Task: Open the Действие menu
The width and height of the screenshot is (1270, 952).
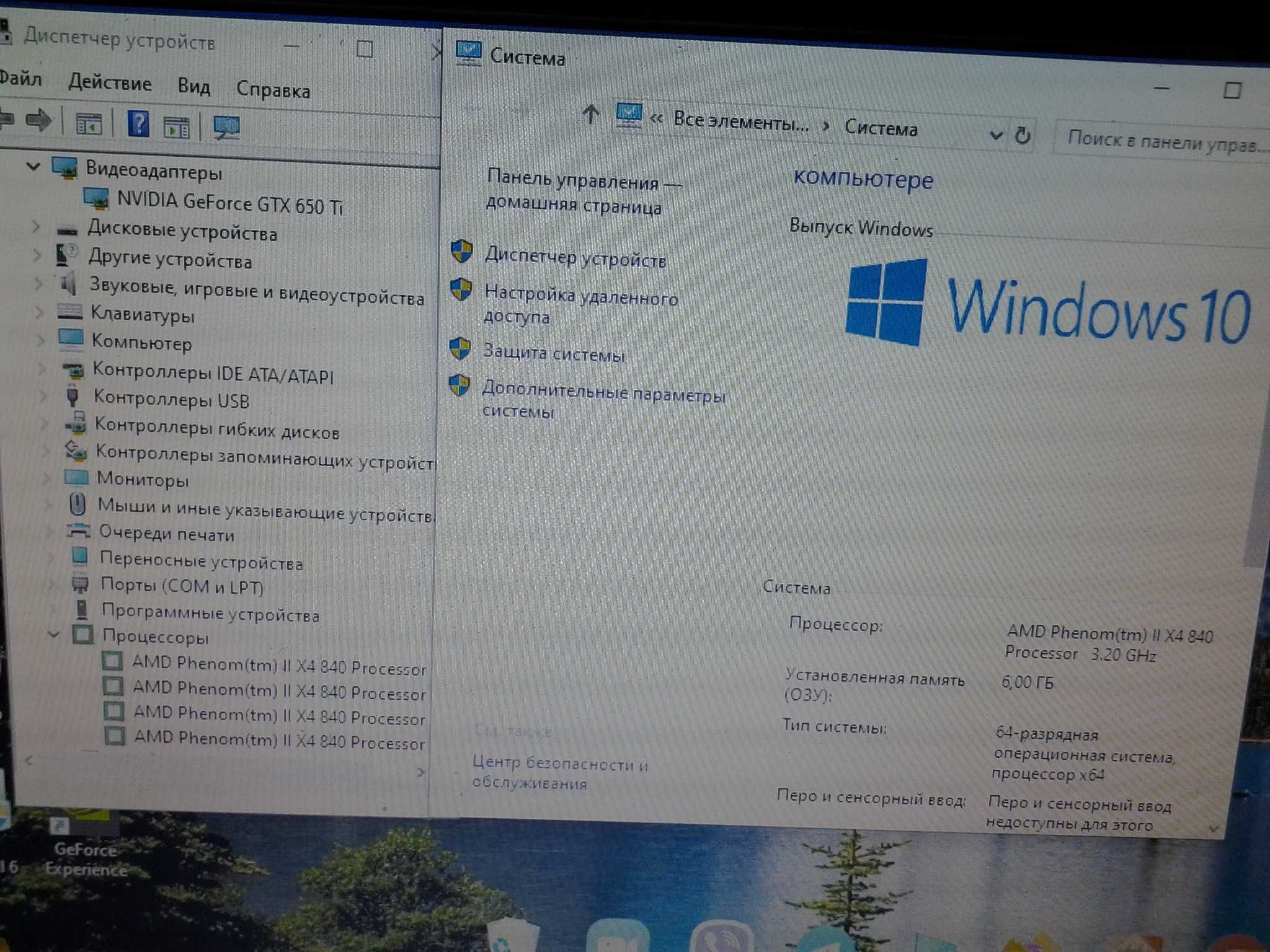Action: [x=110, y=82]
